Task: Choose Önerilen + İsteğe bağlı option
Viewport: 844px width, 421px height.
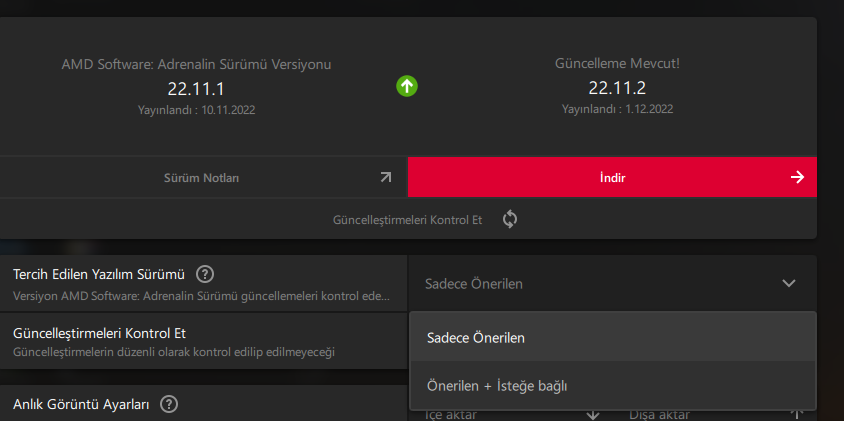Action: tap(613, 385)
